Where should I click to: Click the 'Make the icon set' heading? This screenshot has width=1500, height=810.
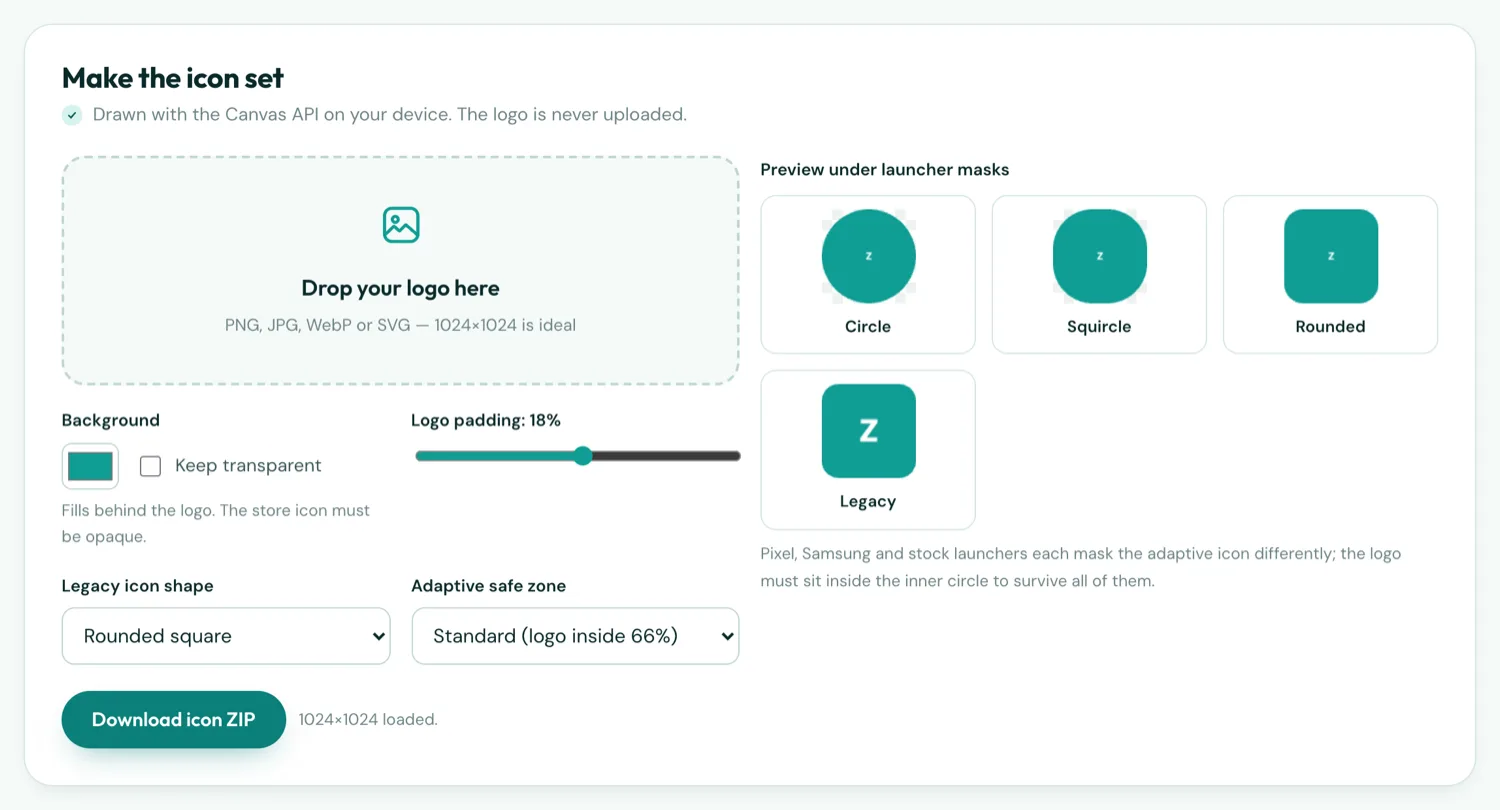(x=173, y=78)
